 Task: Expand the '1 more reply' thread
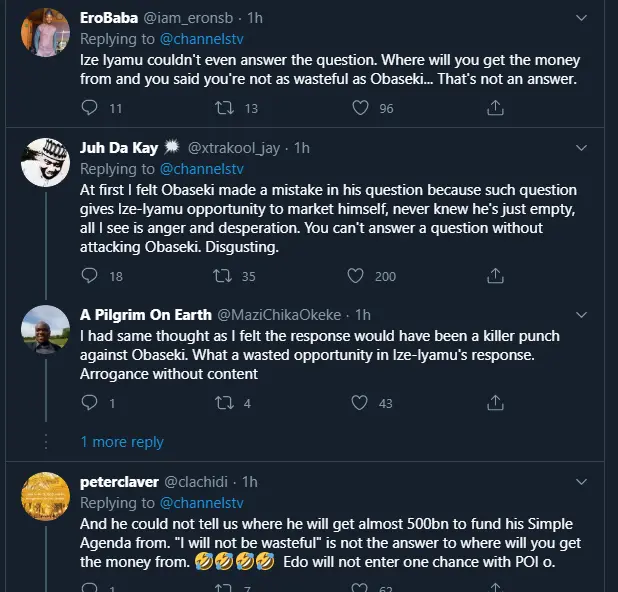point(122,442)
